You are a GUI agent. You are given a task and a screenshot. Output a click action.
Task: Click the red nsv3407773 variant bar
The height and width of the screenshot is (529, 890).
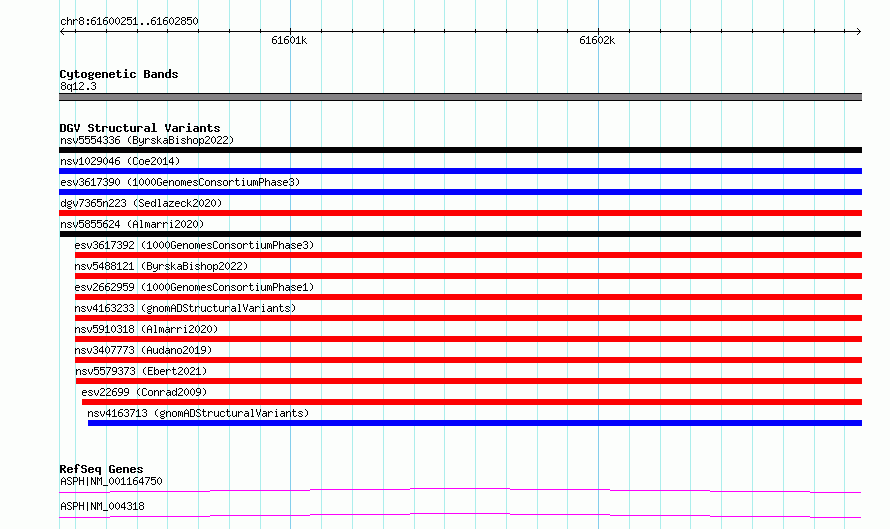point(468,360)
